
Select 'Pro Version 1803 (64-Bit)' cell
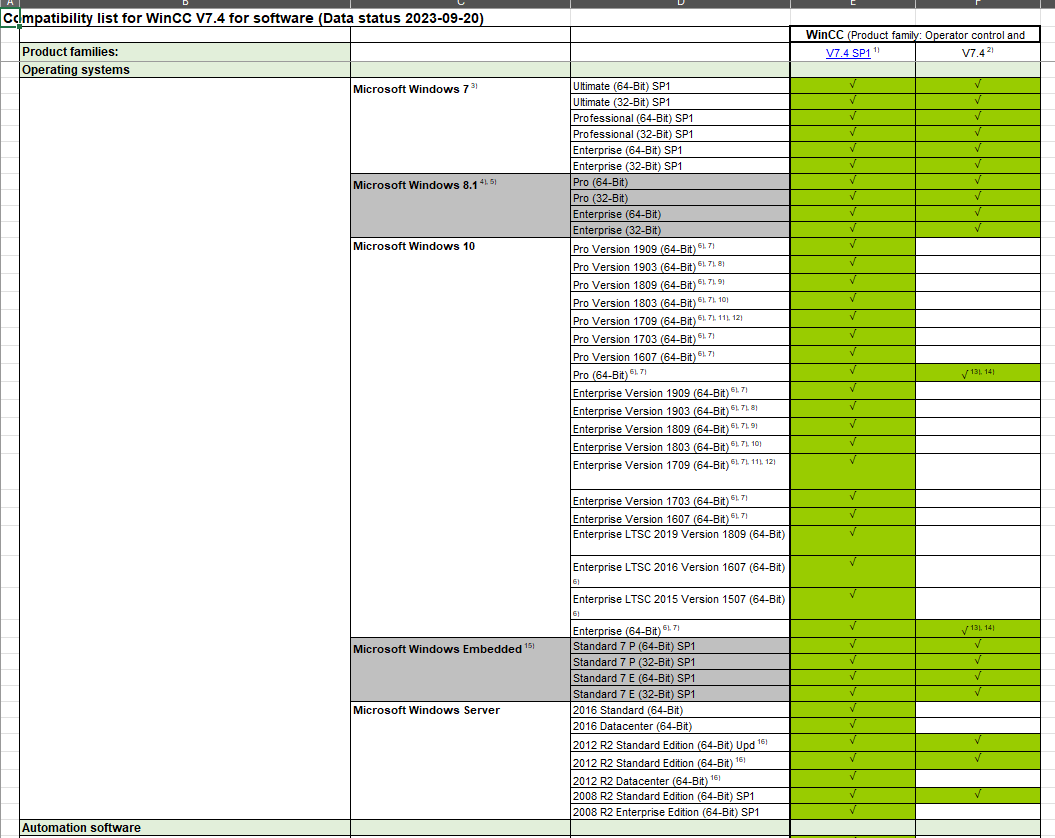(x=680, y=302)
